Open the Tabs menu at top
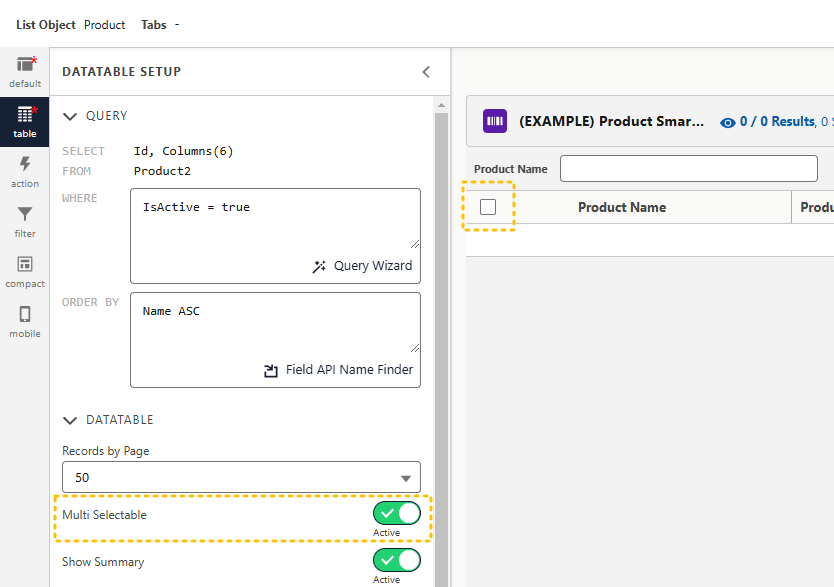 (x=160, y=25)
